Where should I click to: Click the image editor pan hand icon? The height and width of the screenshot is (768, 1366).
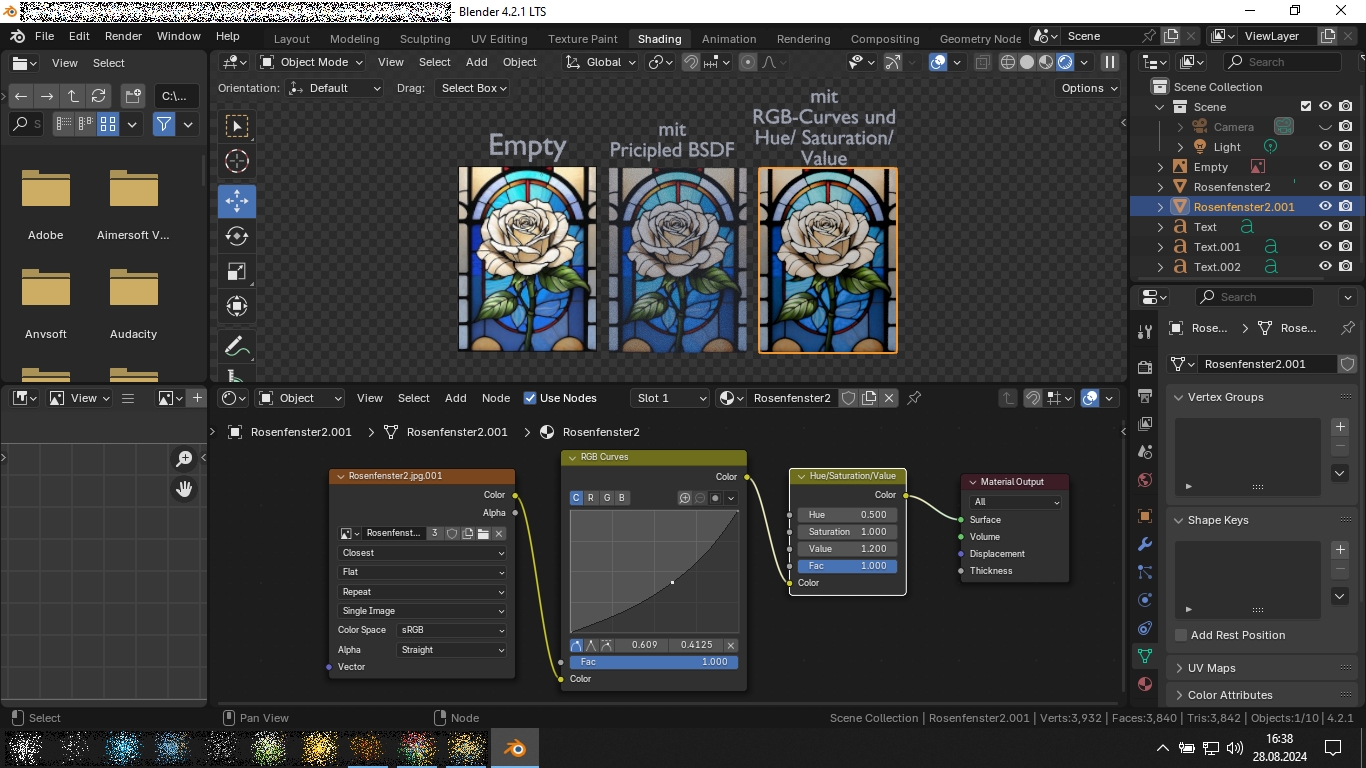tap(184, 489)
